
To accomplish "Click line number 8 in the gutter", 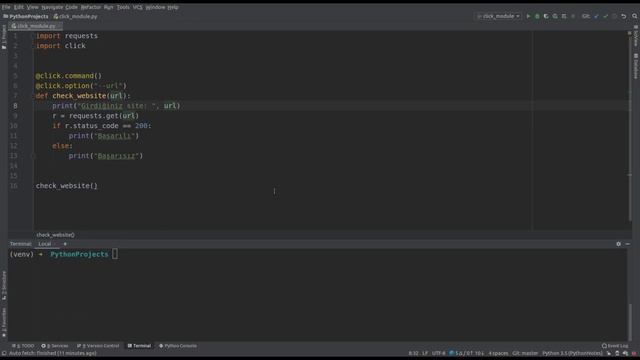I will (x=15, y=106).
